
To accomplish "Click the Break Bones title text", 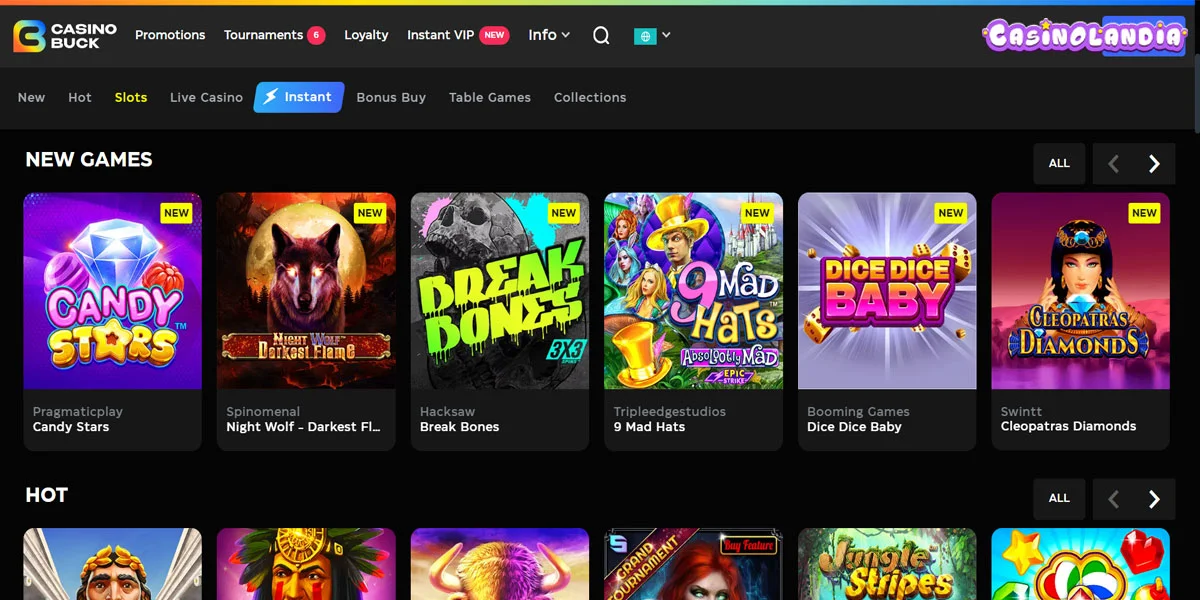I will [x=460, y=426].
